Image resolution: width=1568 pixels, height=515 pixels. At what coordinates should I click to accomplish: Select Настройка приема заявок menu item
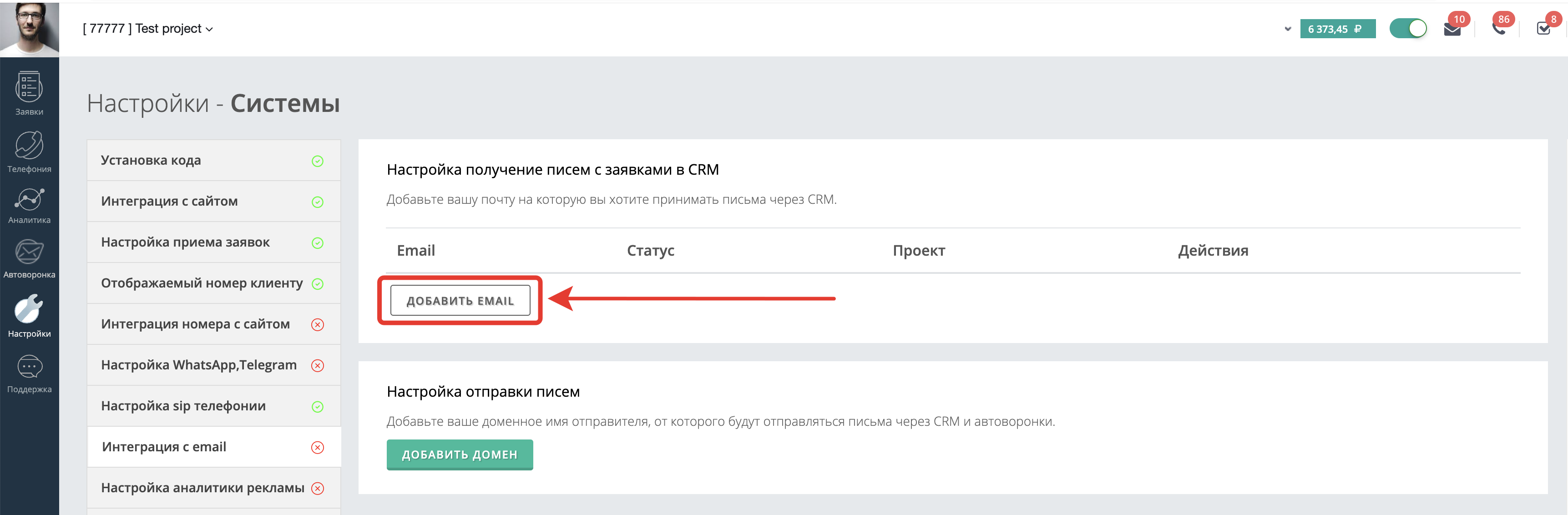tap(214, 242)
